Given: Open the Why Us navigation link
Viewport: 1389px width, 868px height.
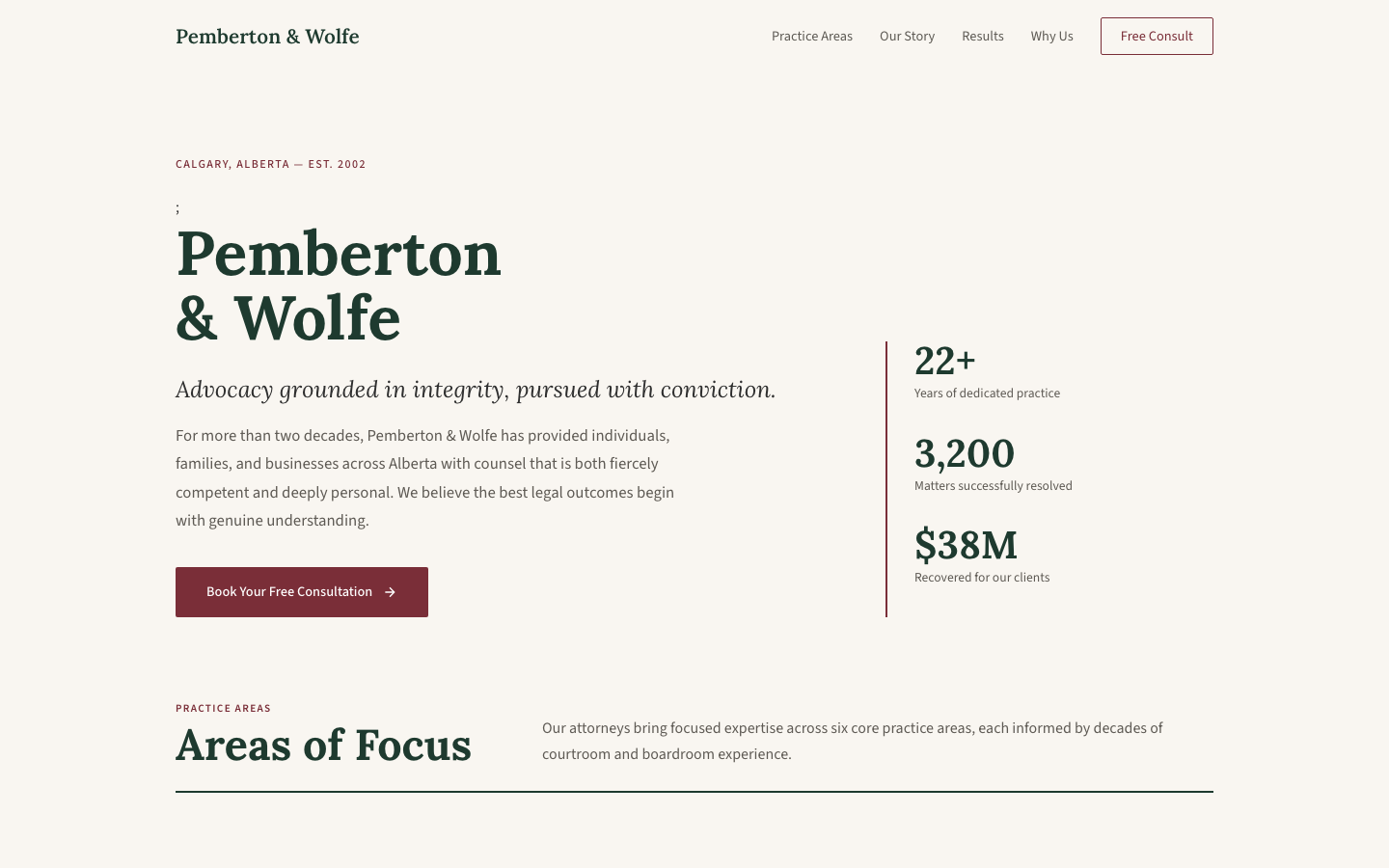Looking at the screenshot, I should (x=1051, y=36).
